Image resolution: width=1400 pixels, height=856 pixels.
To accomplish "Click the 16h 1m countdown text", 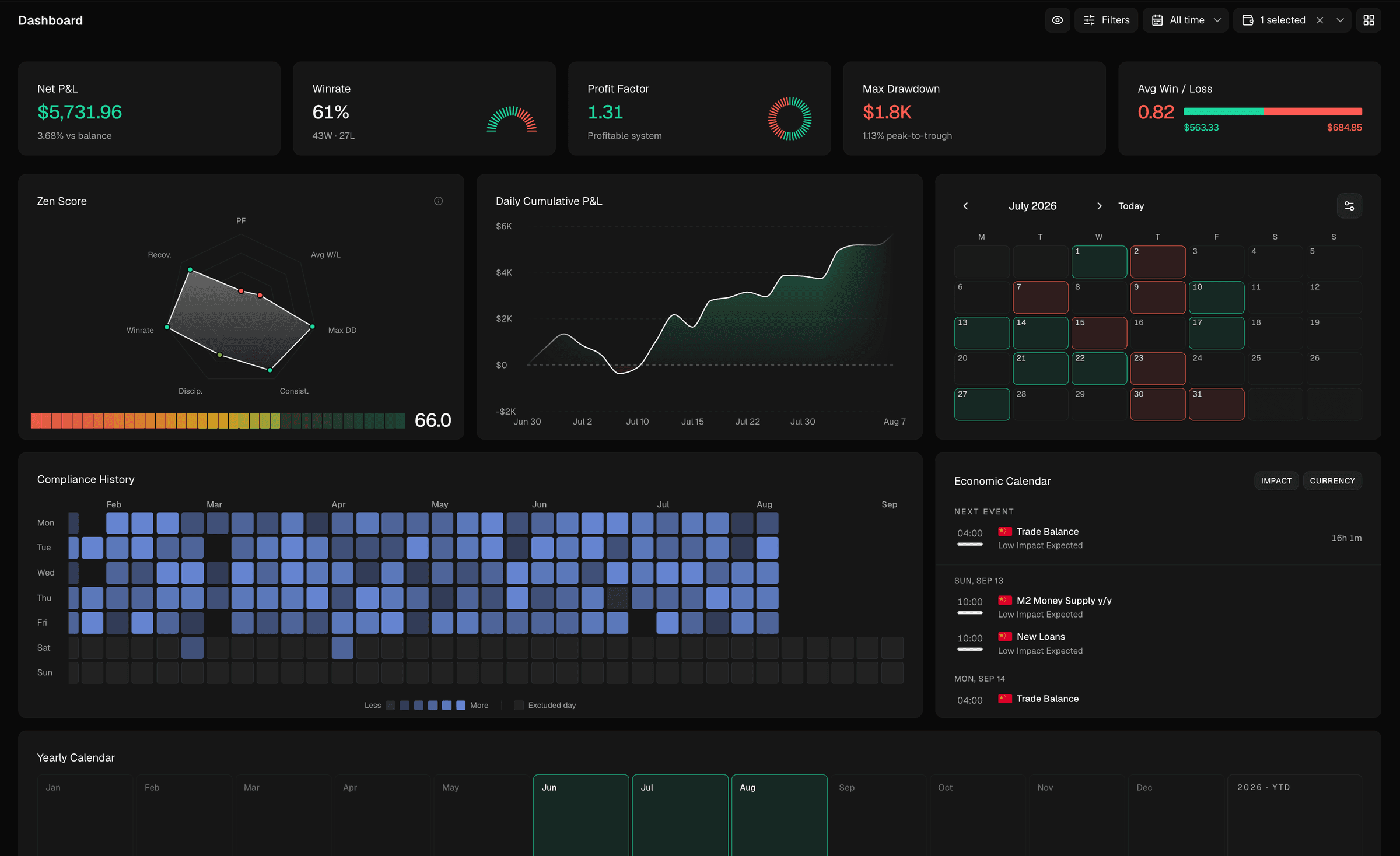I will click(1346, 538).
